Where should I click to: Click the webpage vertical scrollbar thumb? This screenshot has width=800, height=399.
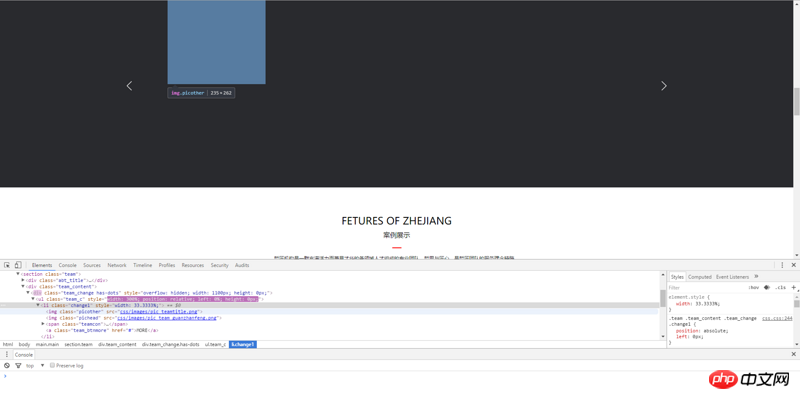tap(796, 102)
